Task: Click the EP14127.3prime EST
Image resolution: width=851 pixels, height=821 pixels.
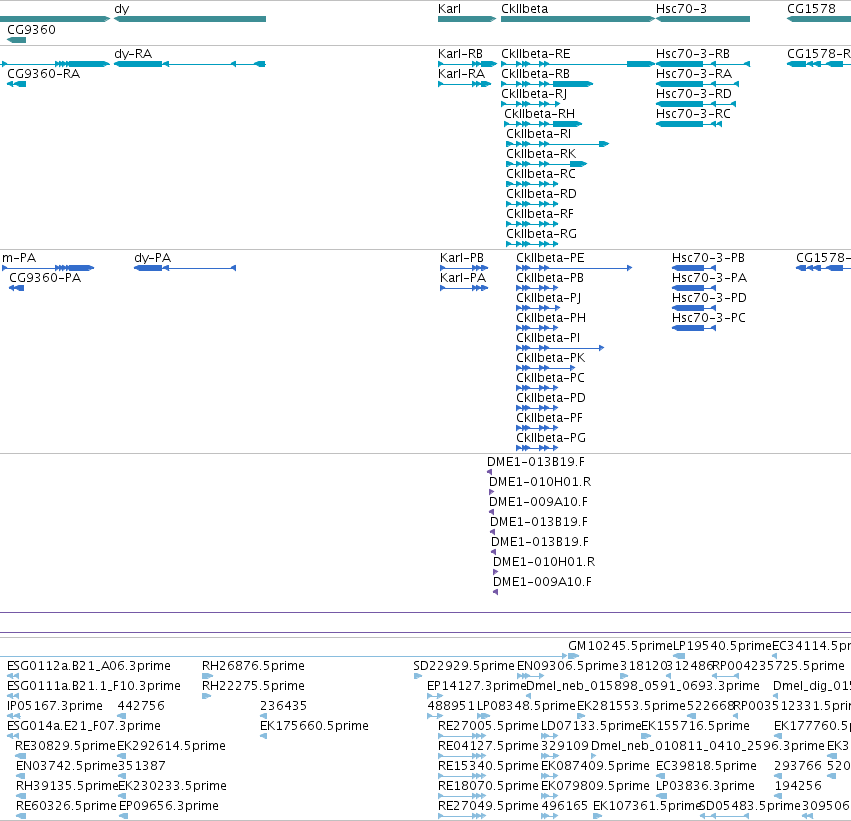Action: click(x=477, y=686)
